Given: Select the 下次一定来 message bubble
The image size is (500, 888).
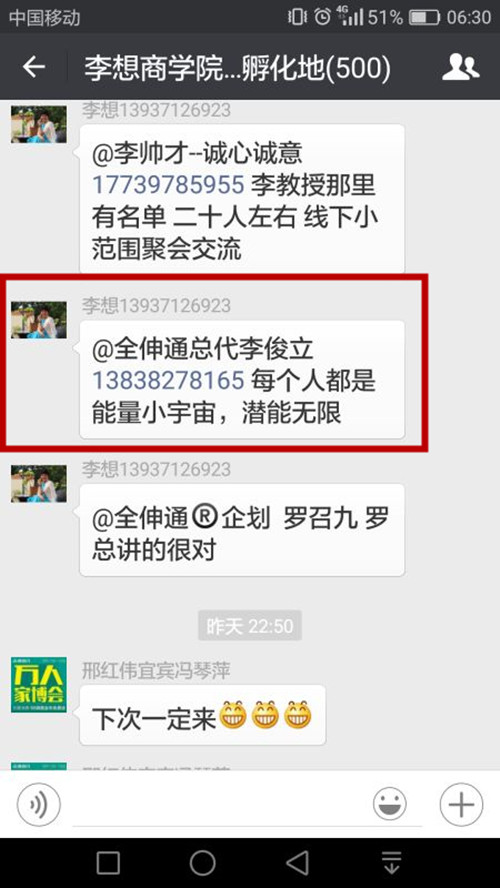Looking at the screenshot, I should 203,715.
